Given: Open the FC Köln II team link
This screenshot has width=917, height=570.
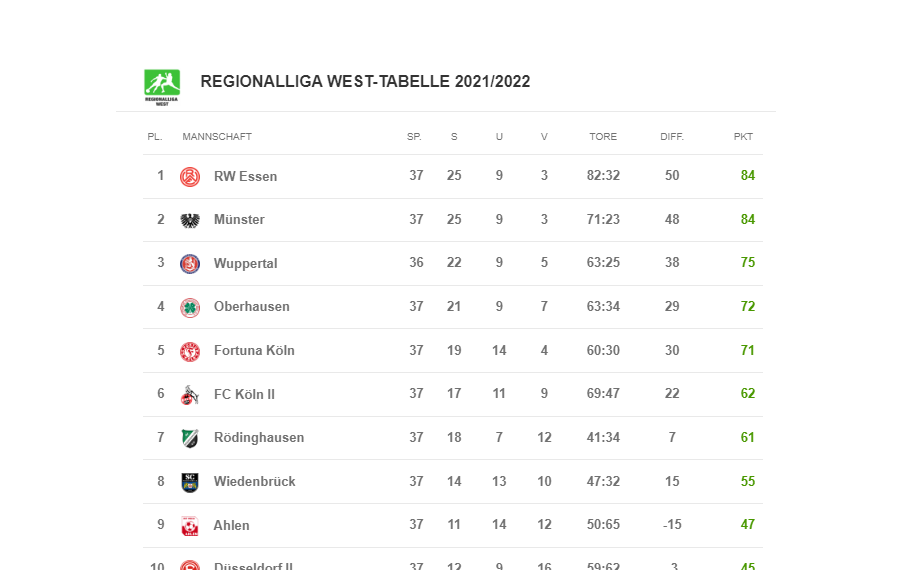Looking at the screenshot, I should coord(244,395).
